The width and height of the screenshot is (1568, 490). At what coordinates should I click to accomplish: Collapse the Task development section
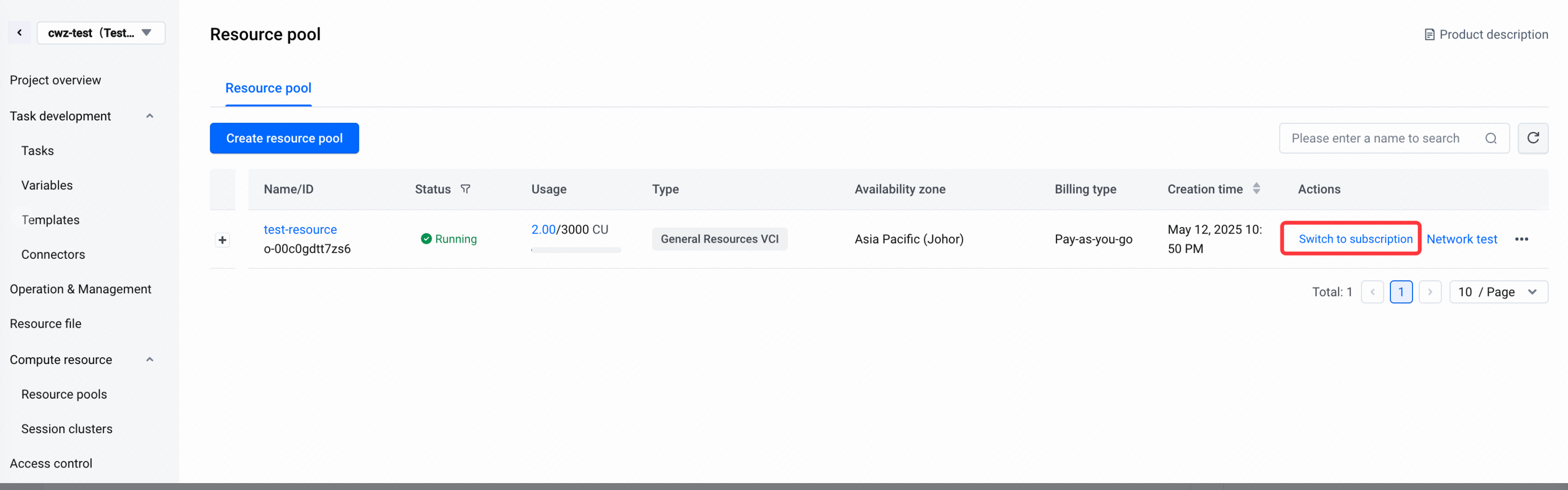(150, 116)
